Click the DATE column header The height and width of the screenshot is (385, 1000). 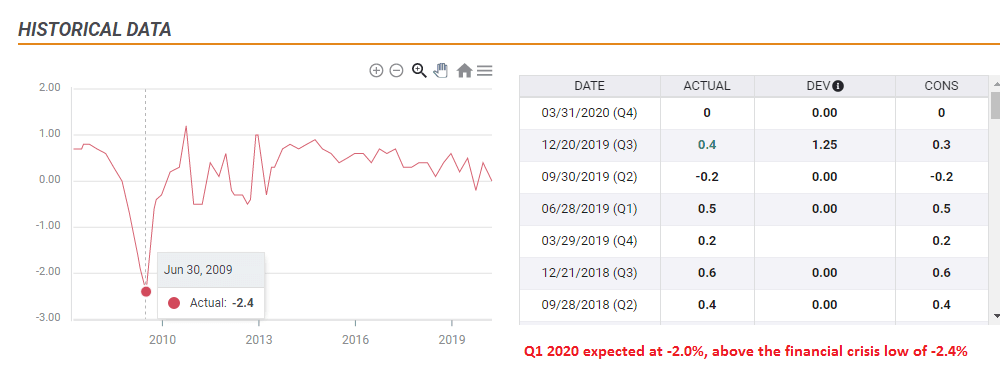coord(589,85)
